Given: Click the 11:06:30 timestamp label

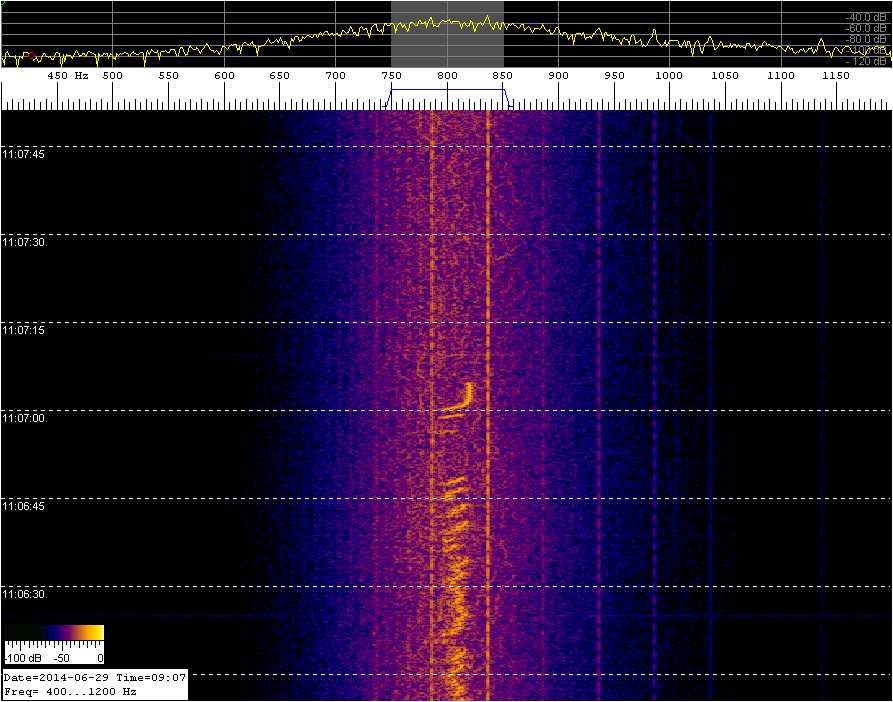Looking at the screenshot, I should click(x=24, y=594).
